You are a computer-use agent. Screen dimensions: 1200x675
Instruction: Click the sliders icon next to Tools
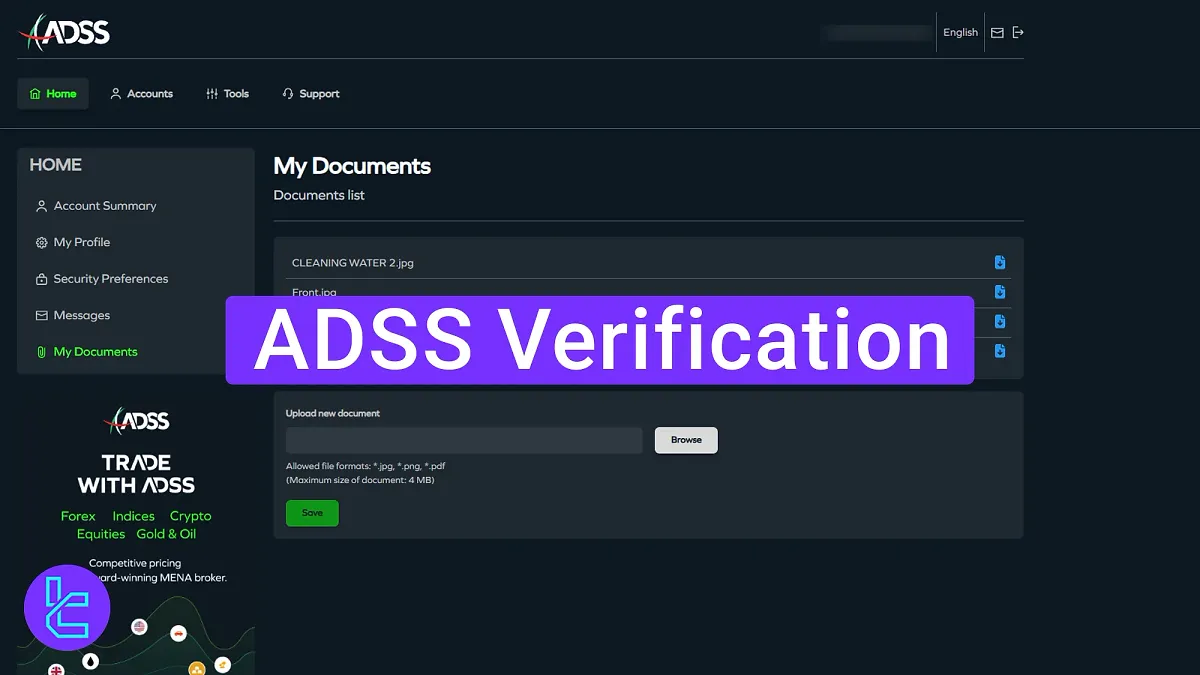click(x=211, y=93)
